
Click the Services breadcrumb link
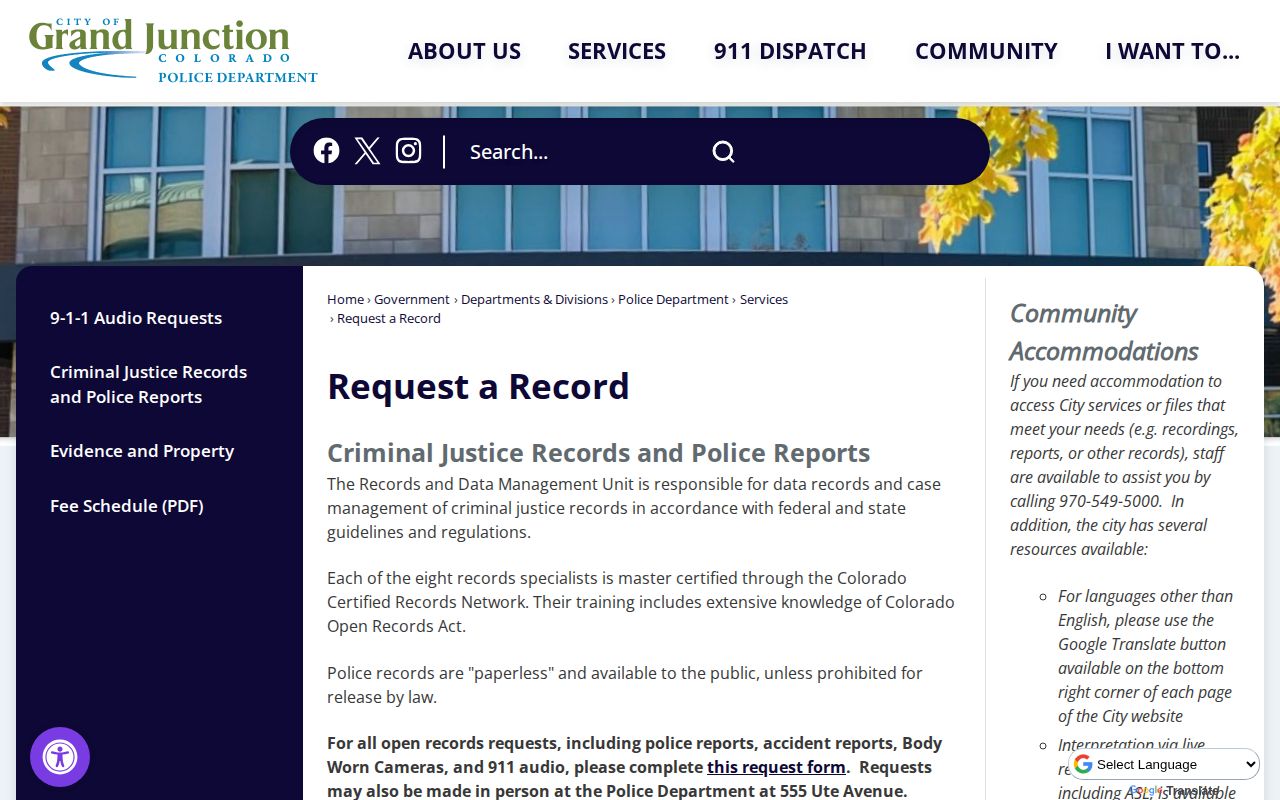click(x=764, y=299)
